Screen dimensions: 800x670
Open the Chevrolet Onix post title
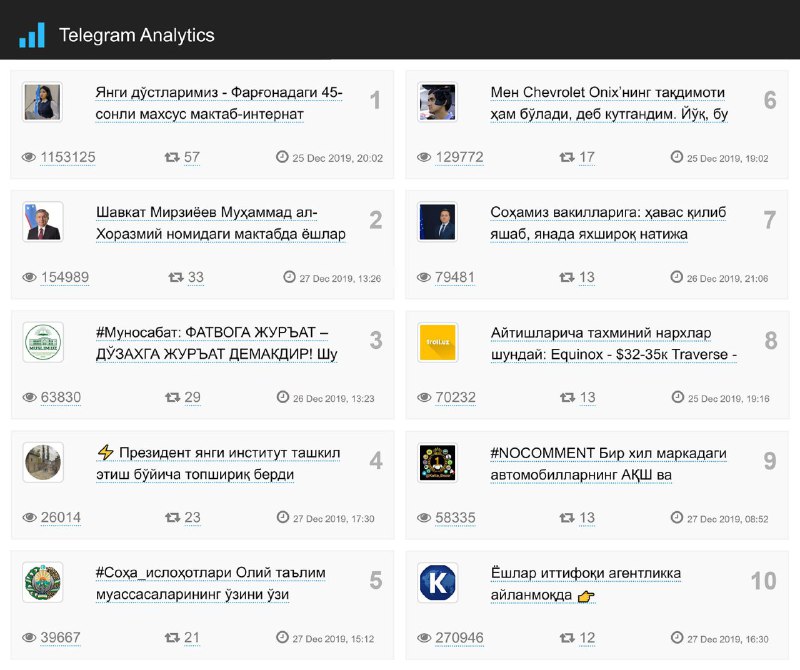(x=609, y=103)
